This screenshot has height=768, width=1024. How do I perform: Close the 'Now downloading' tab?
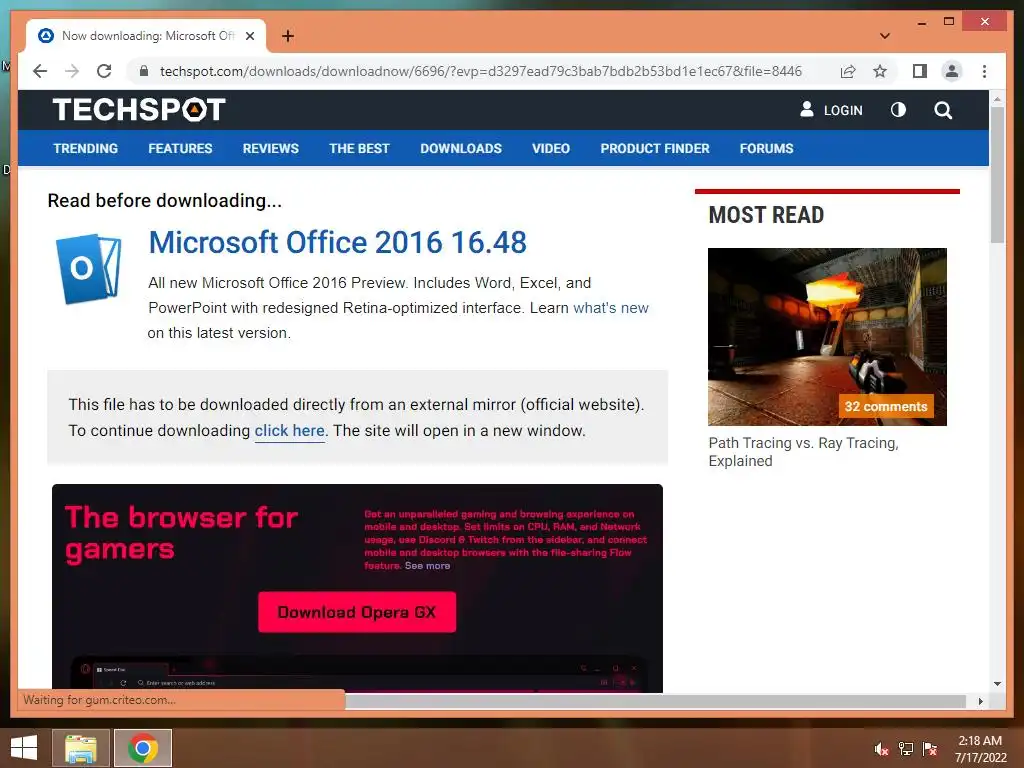coord(249,36)
